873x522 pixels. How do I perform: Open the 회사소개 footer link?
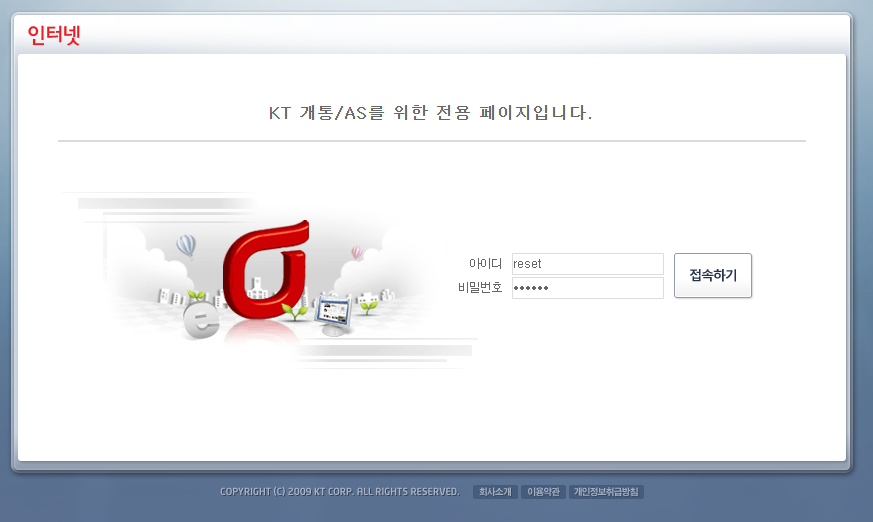[x=495, y=492]
